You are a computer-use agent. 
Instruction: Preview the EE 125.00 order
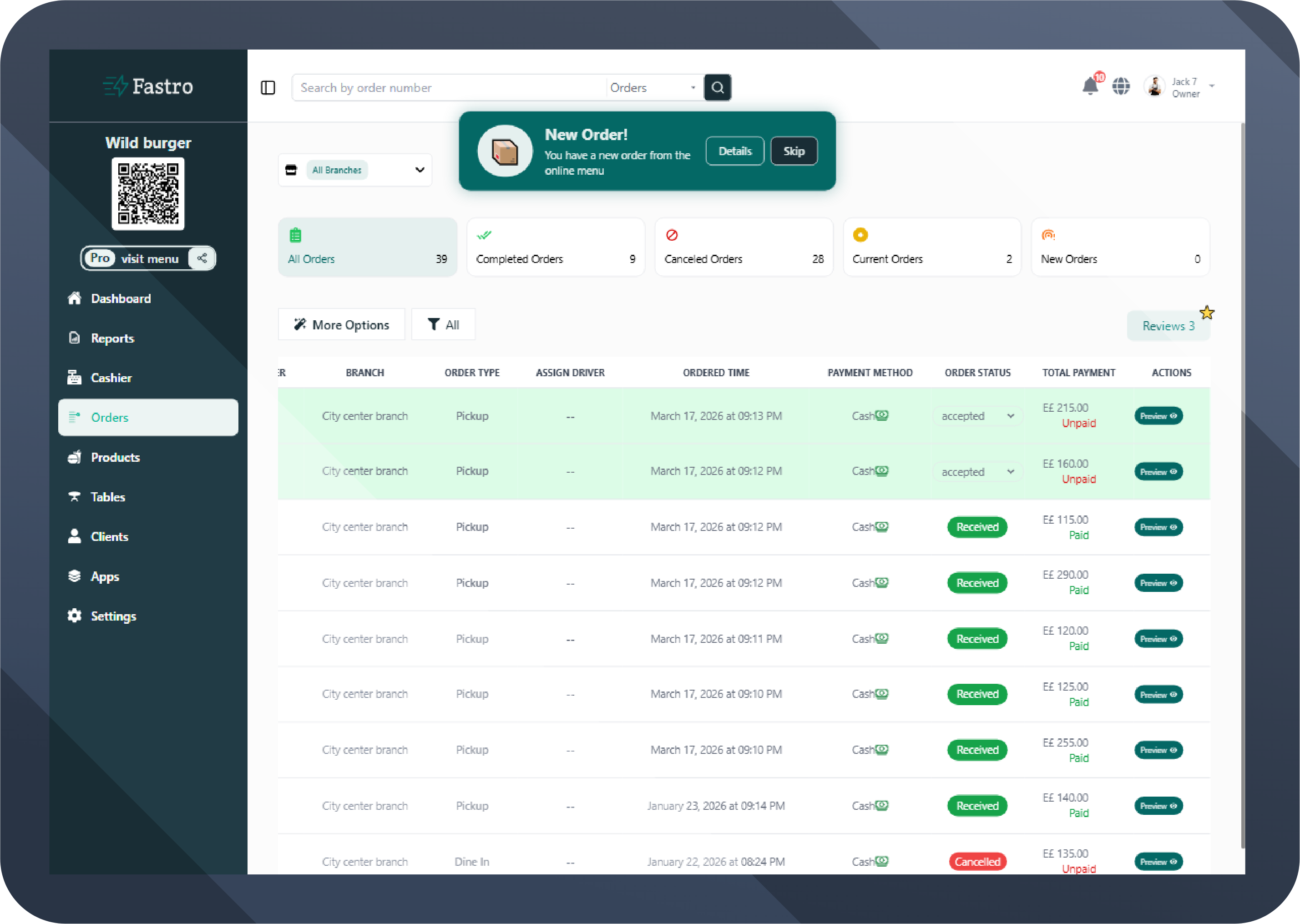click(x=1158, y=695)
